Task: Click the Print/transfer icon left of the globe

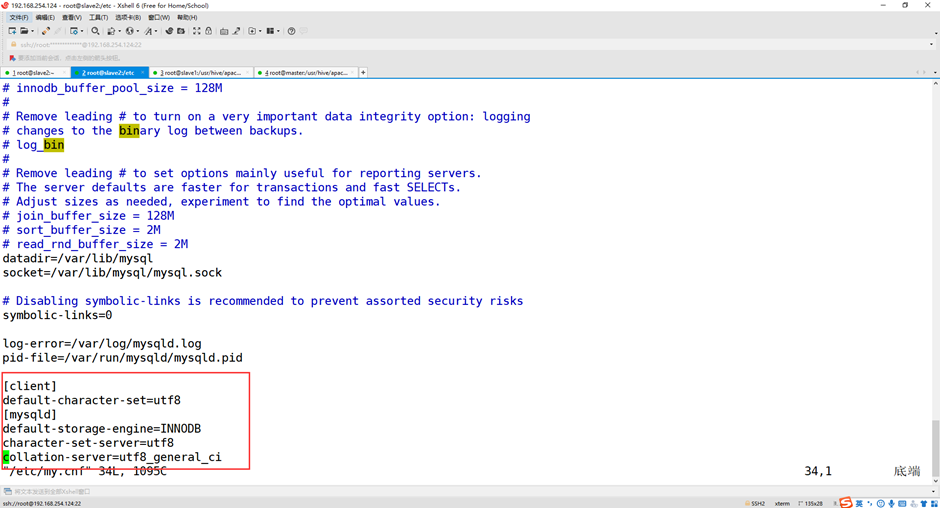Action: [x=112, y=31]
